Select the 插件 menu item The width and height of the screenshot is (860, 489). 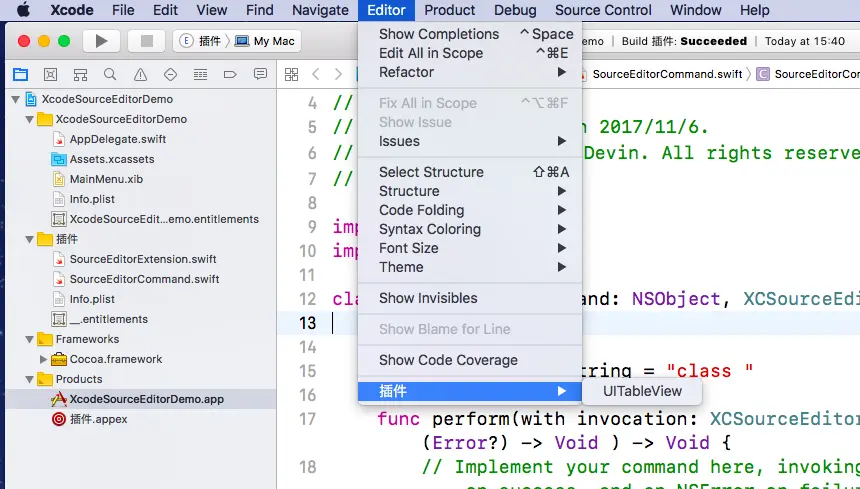[x=469, y=391]
